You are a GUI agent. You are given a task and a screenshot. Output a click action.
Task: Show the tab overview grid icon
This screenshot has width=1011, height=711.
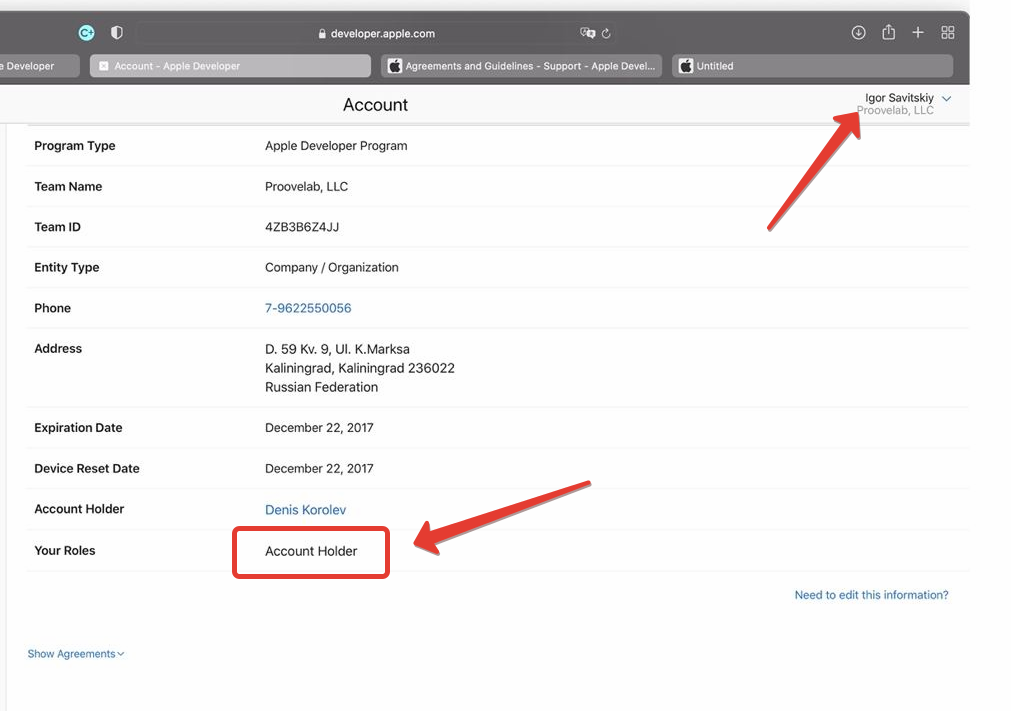948,33
